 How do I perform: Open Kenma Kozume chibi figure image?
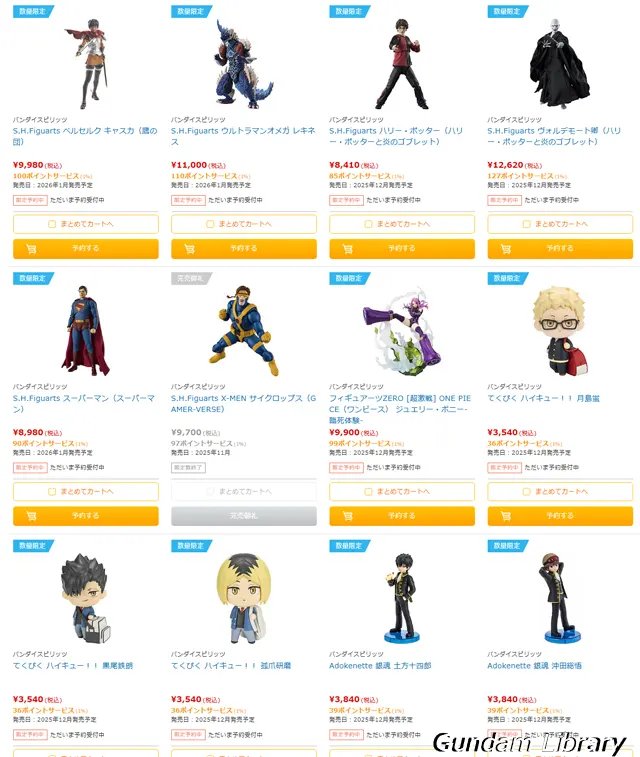[x=244, y=598]
